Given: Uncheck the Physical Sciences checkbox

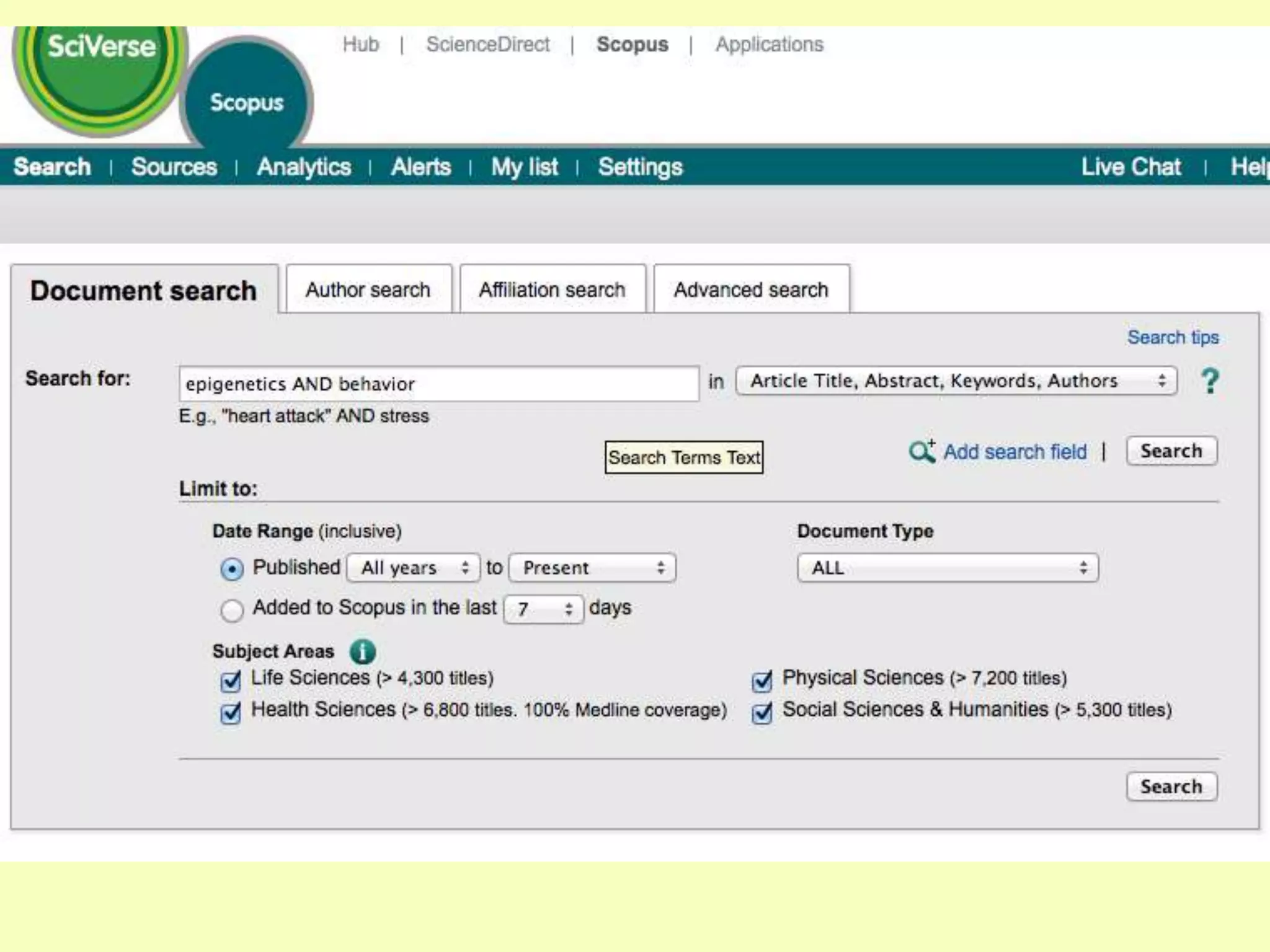Looking at the screenshot, I should click(762, 681).
